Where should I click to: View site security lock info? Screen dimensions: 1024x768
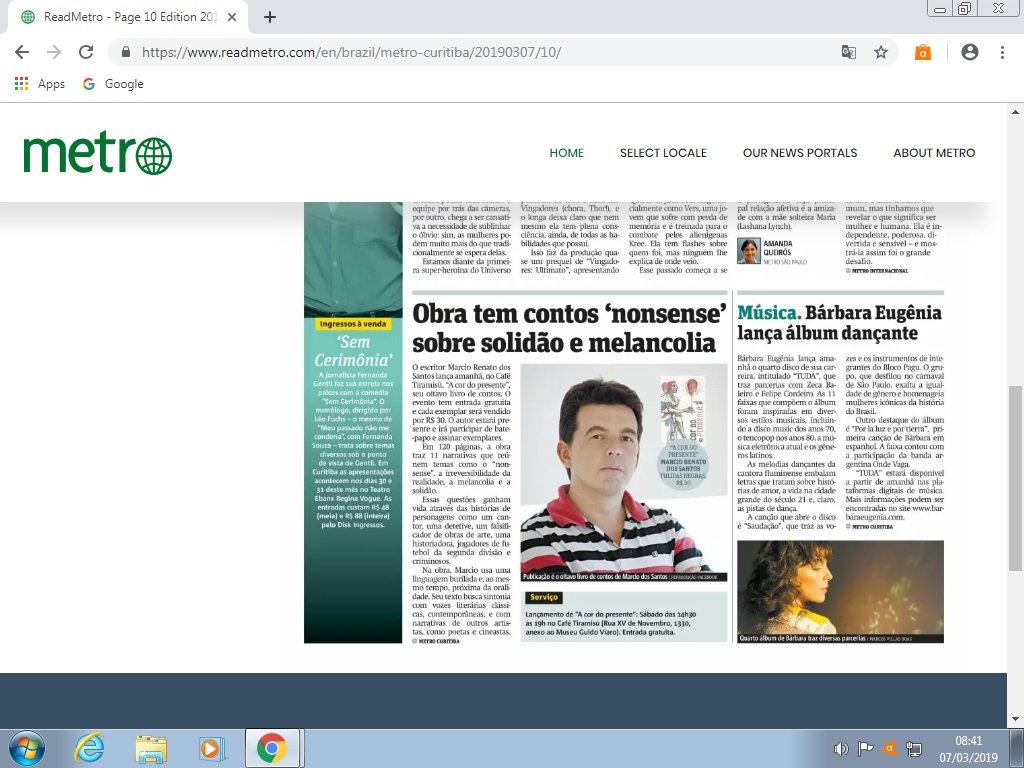(127, 52)
